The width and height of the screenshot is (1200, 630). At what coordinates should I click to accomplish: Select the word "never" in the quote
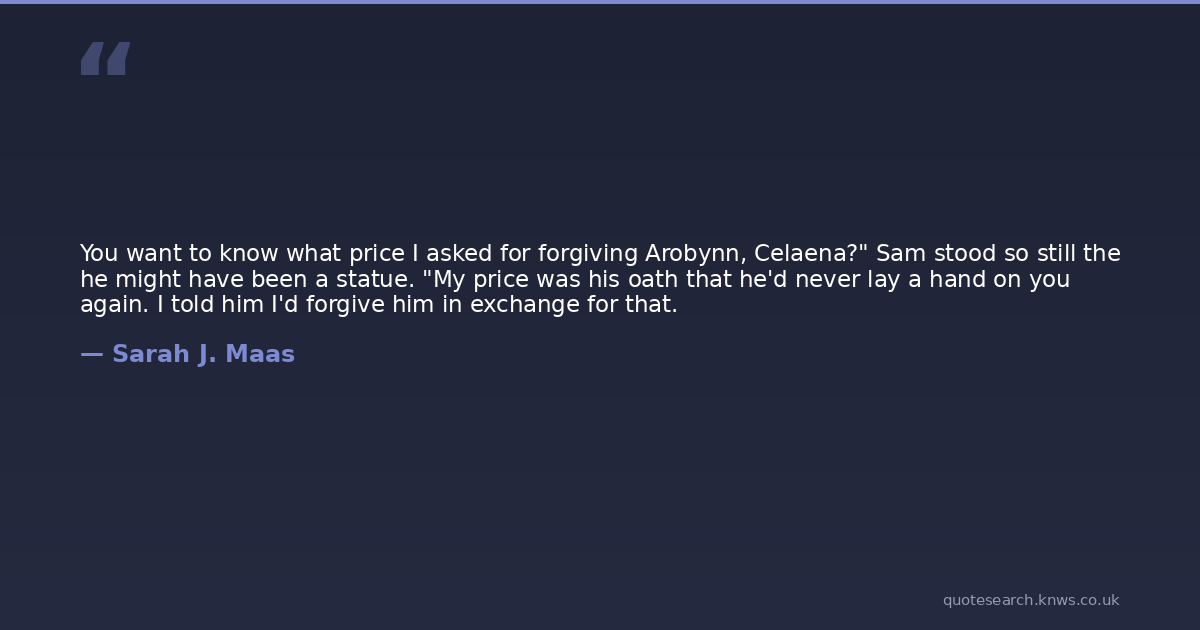point(829,280)
